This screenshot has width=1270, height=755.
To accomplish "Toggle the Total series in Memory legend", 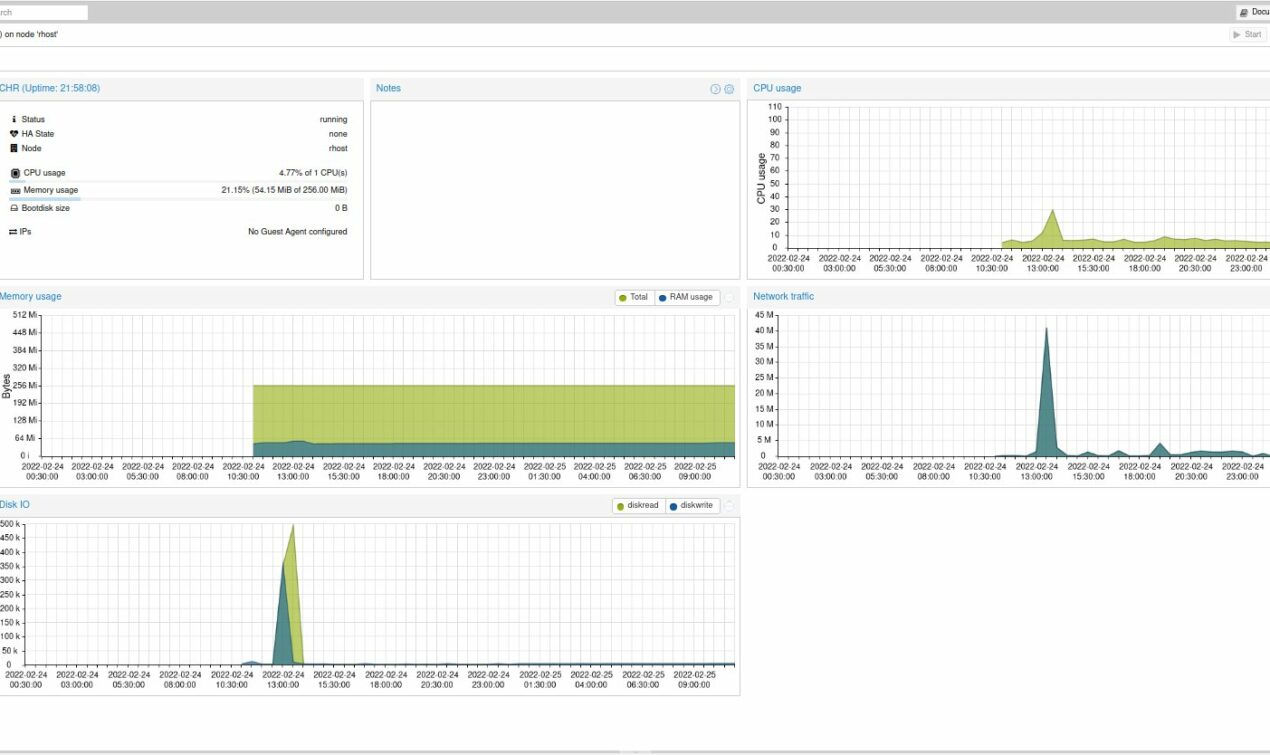I will (634, 297).
